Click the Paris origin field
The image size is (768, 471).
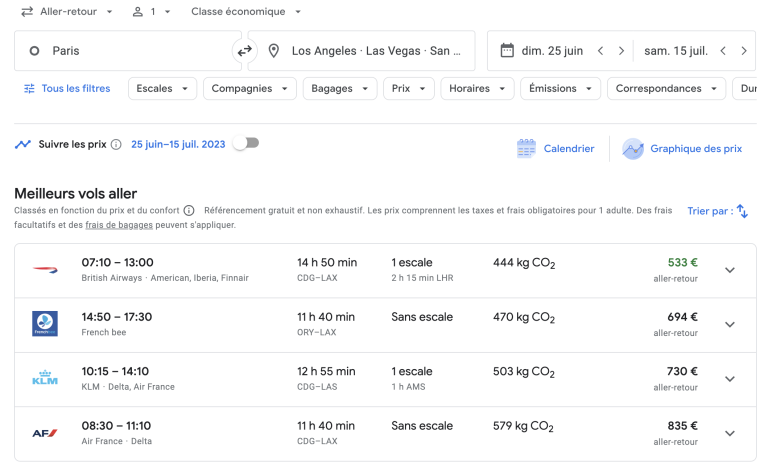pyautogui.click(x=128, y=50)
